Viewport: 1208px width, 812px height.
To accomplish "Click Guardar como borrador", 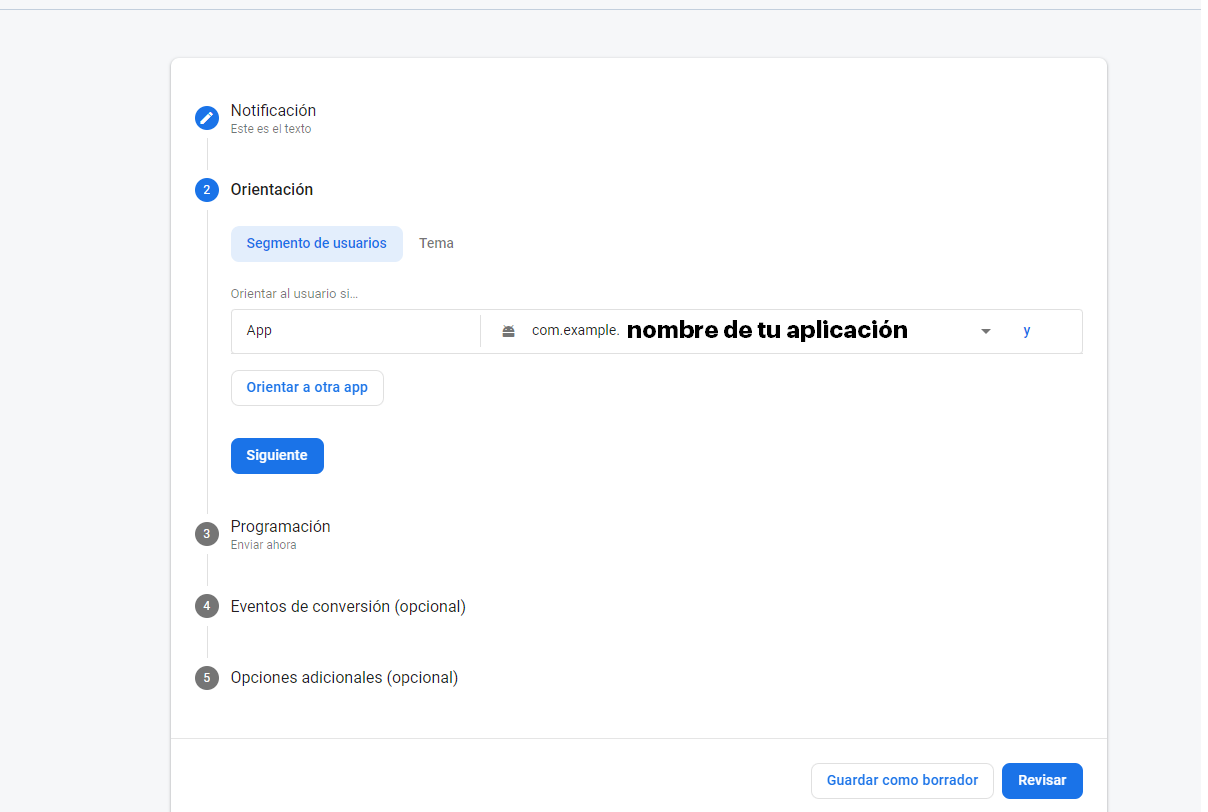I will [902, 781].
